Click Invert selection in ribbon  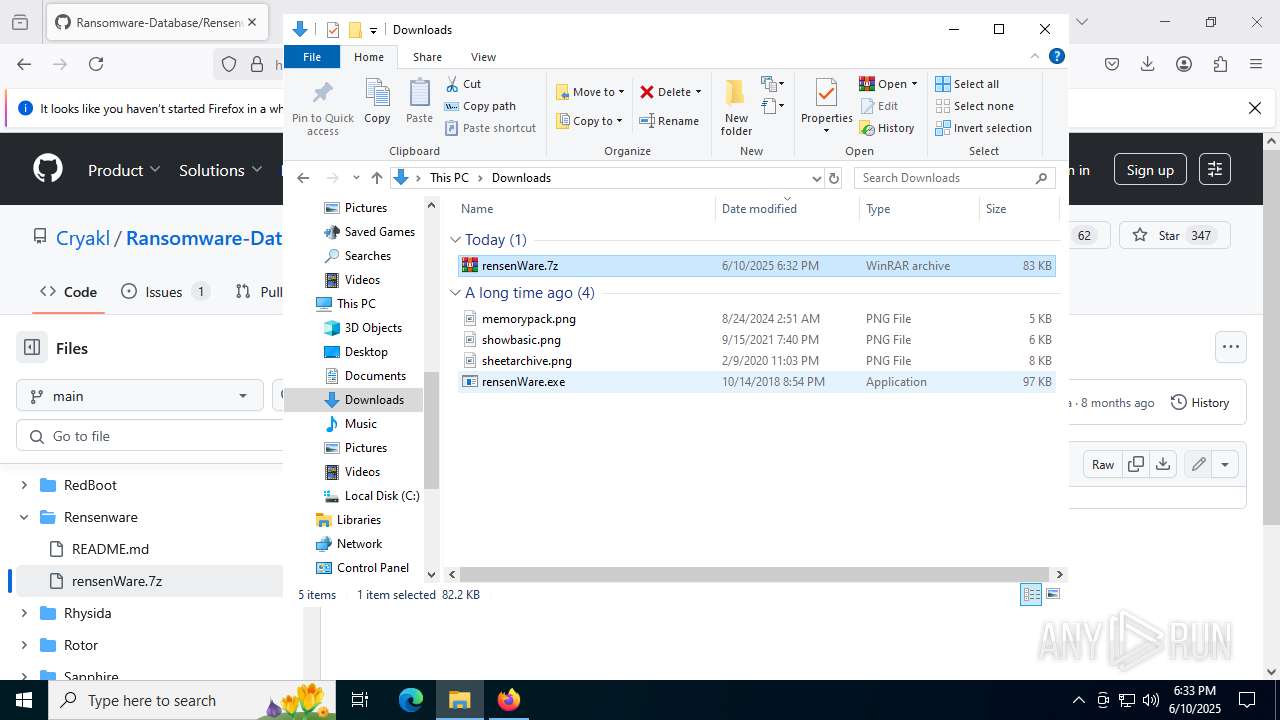click(983, 128)
